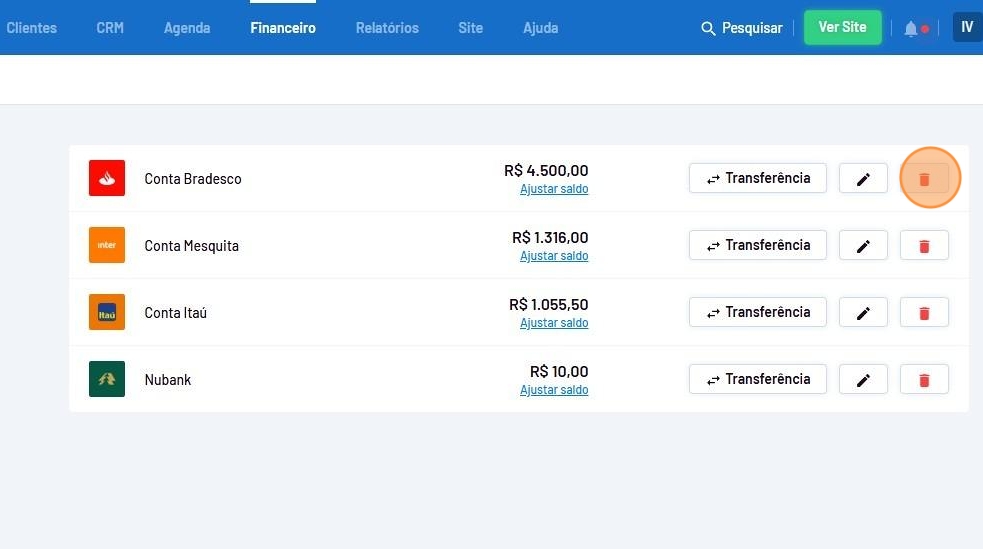Delete the Nubank account
Screen dimensions: 983x549
(924, 380)
